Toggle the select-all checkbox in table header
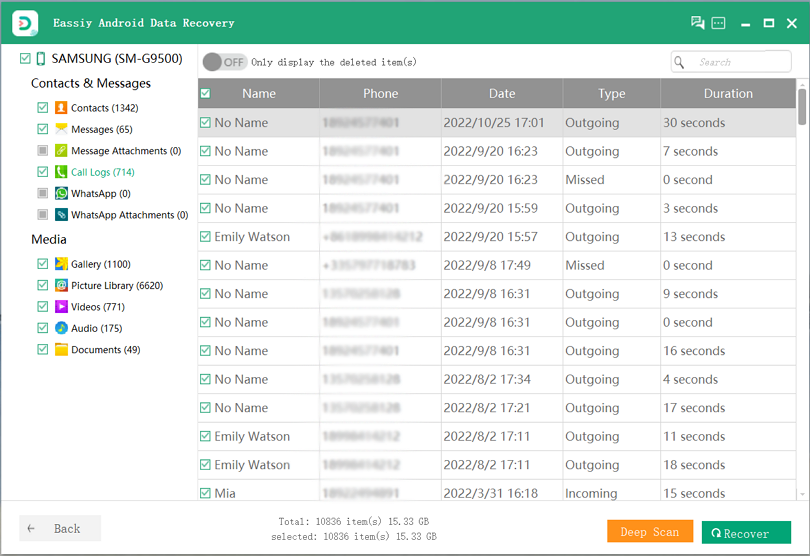The width and height of the screenshot is (810, 556). 205,94
